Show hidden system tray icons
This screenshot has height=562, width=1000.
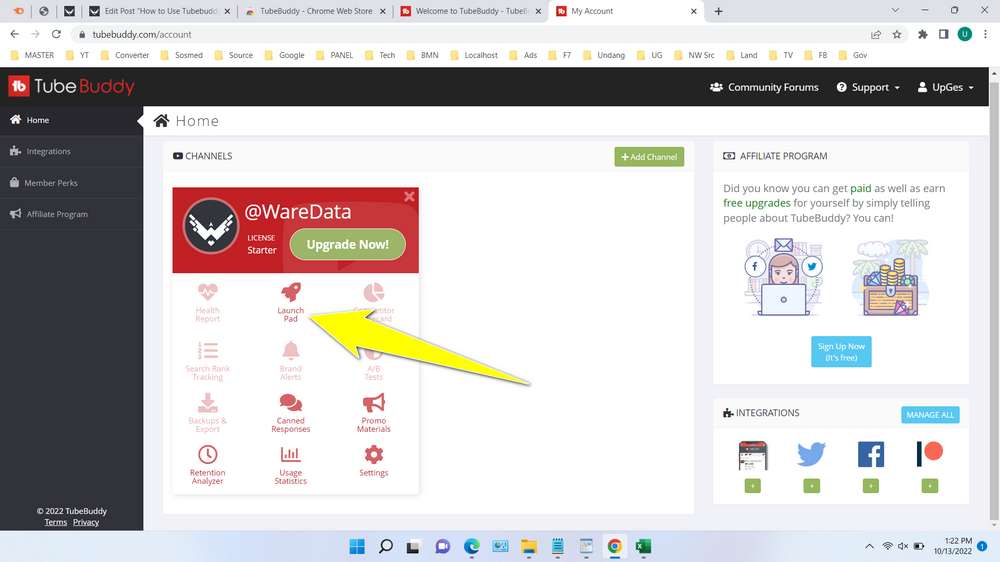coord(869,547)
